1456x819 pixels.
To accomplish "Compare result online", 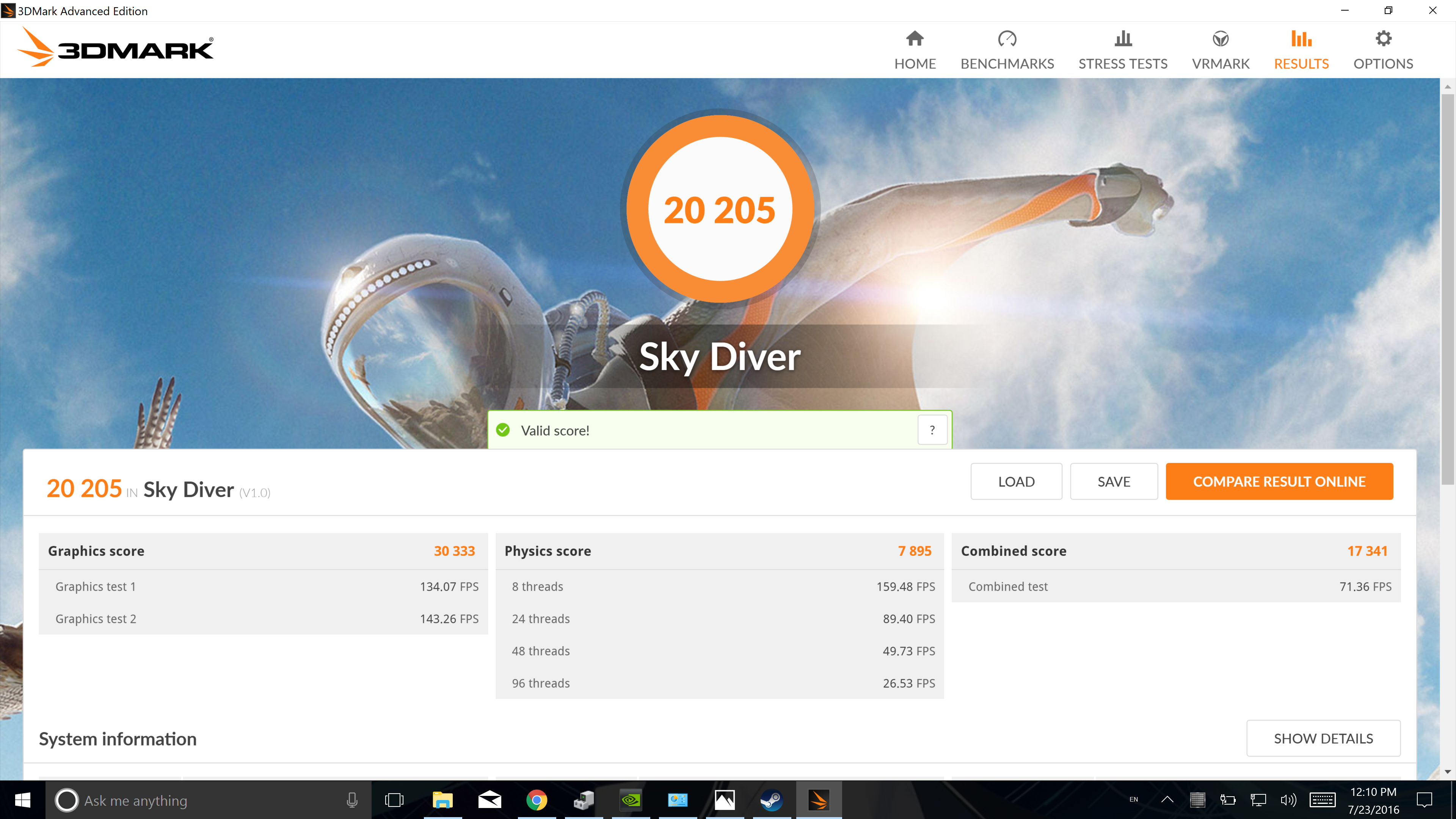I will [1279, 482].
